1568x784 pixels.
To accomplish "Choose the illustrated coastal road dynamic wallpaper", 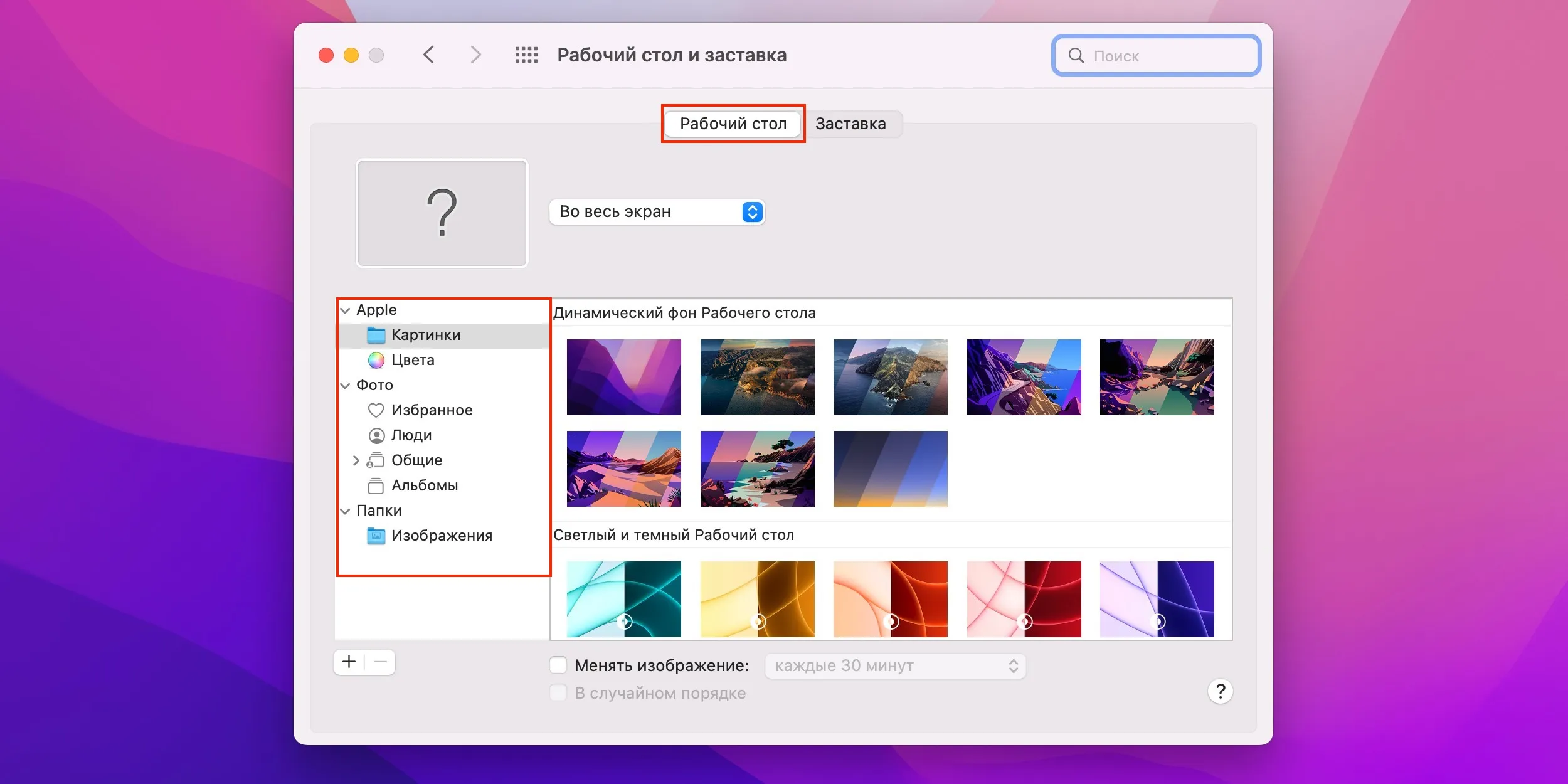I will 1024,377.
